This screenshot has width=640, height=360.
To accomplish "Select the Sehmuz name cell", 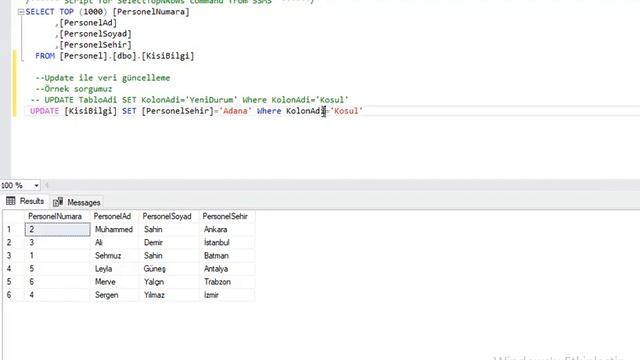I will (x=114, y=256).
